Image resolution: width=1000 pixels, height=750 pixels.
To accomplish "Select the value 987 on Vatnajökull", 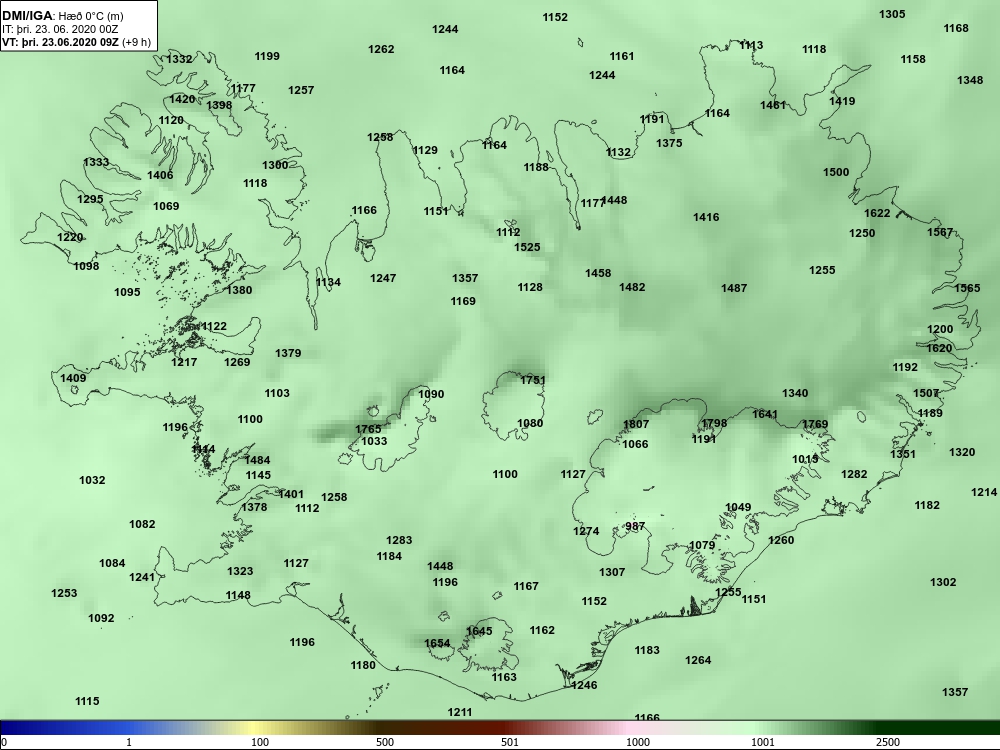I will click(635, 527).
